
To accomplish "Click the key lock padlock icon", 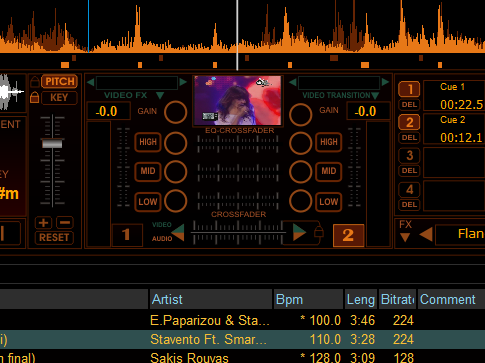I will pos(35,98).
